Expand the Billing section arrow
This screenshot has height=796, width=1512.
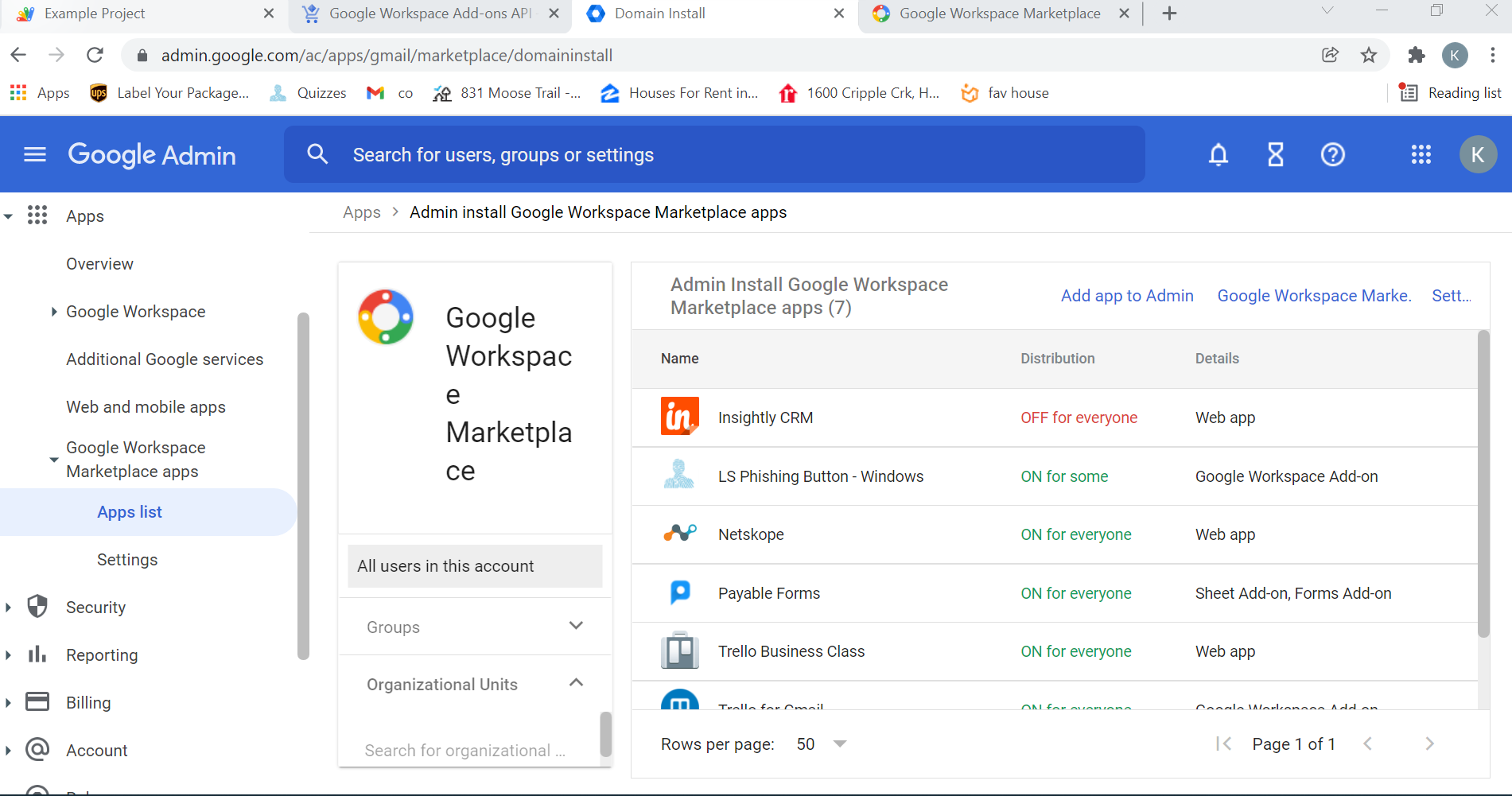pos(8,703)
